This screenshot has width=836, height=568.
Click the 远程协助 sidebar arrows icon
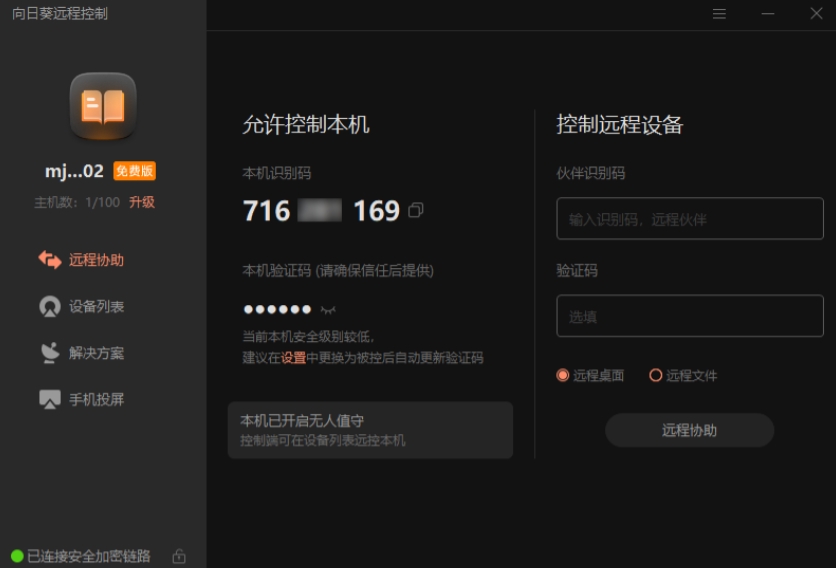pyautogui.click(x=50, y=260)
